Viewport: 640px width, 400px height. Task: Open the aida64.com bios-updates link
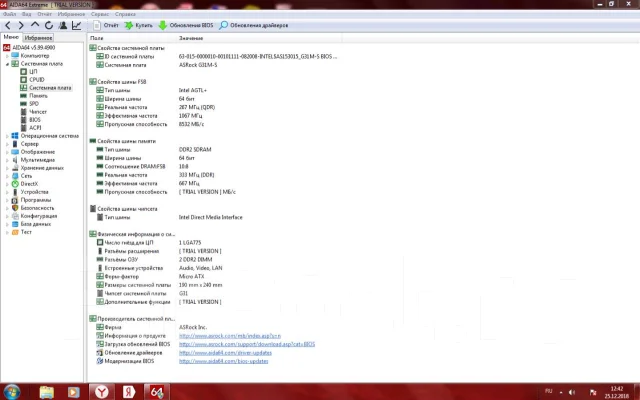coord(224,361)
